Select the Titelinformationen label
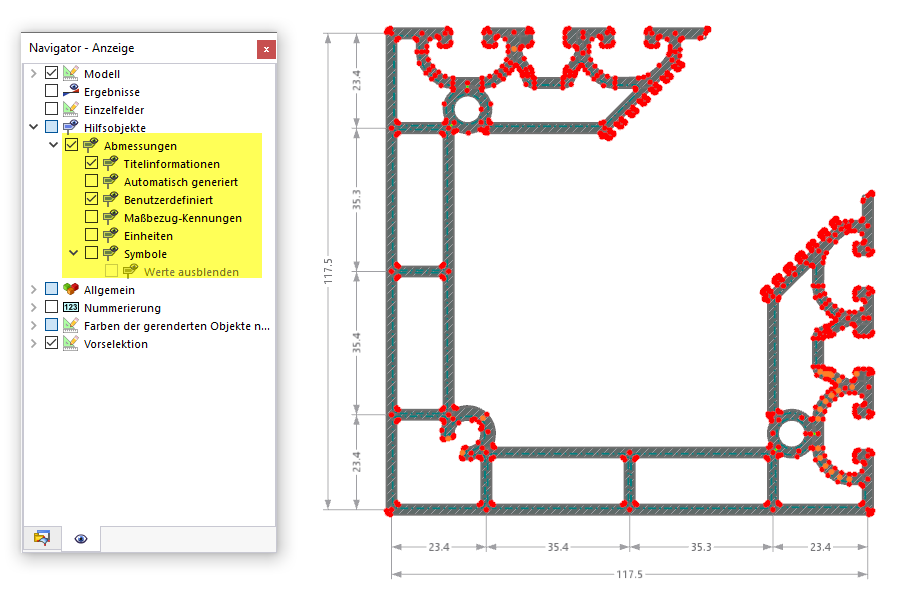Image resolution: width=902 pixels, height=589 pixels. click(171, 164)
